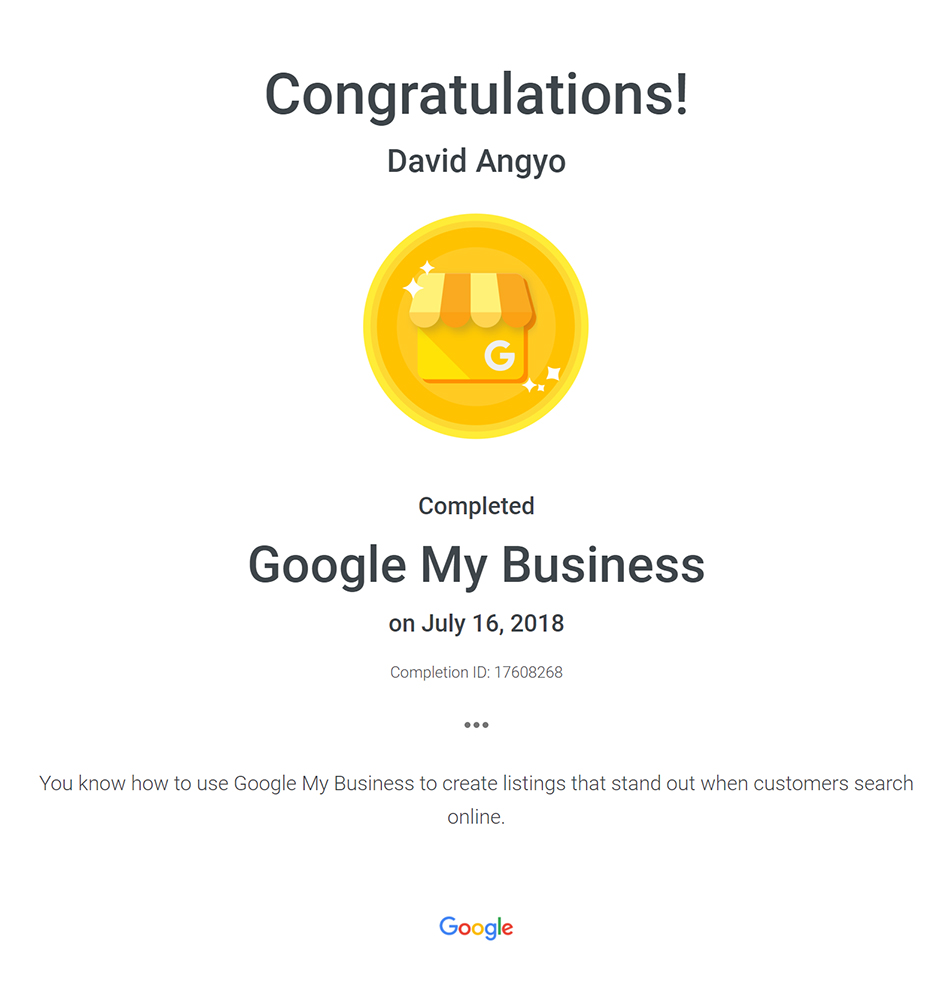950x1000 pixels.
Task: Click the description sentence about listings
Action: tap(476, 800)
